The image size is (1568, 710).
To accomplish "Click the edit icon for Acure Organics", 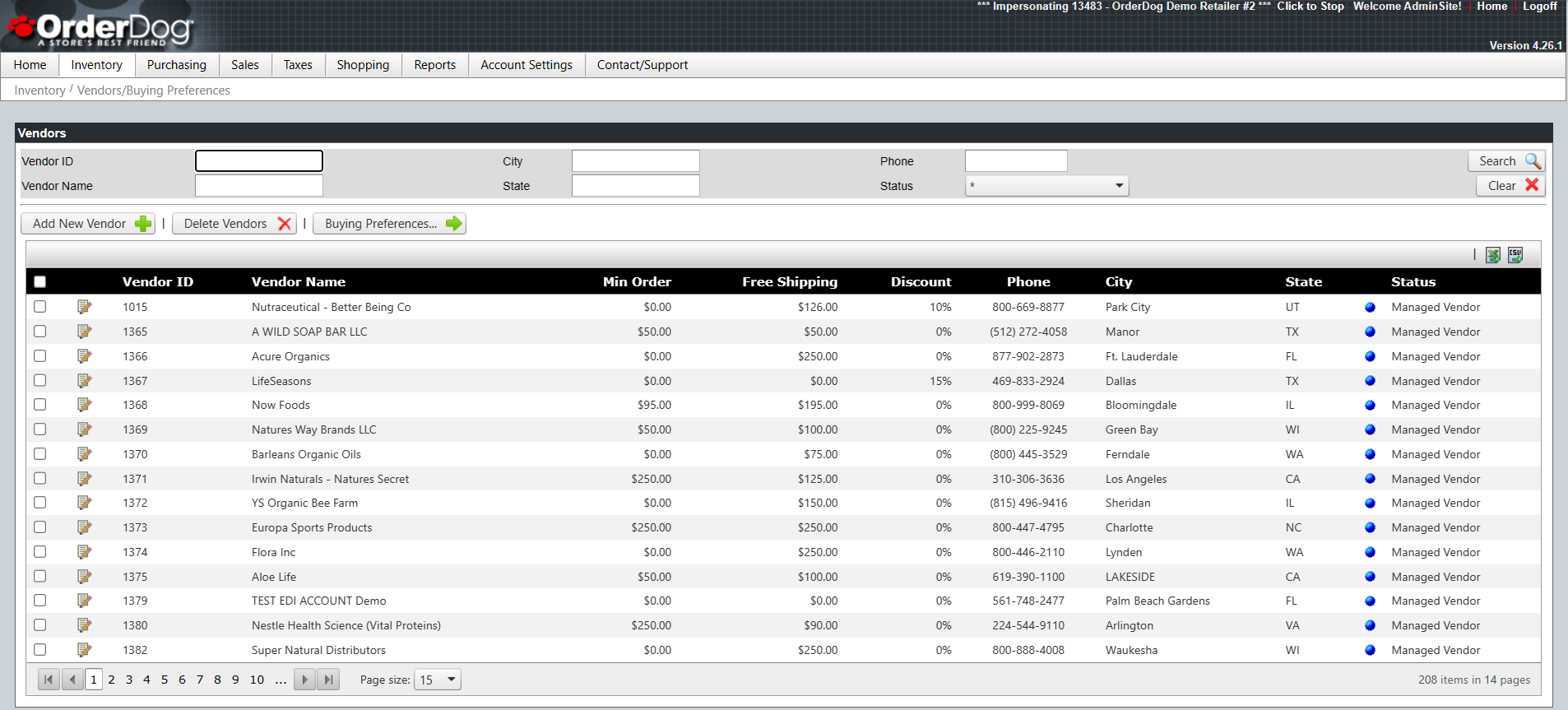I will (x=84, y=356).
